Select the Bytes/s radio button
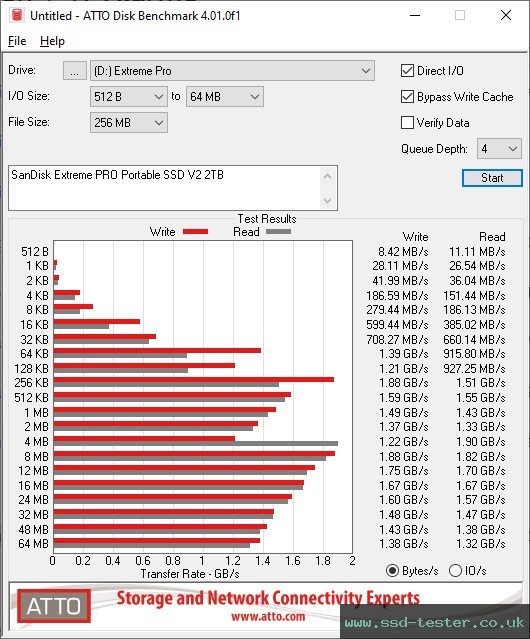The width and height of the screenshot is (530, 639). 392,571
